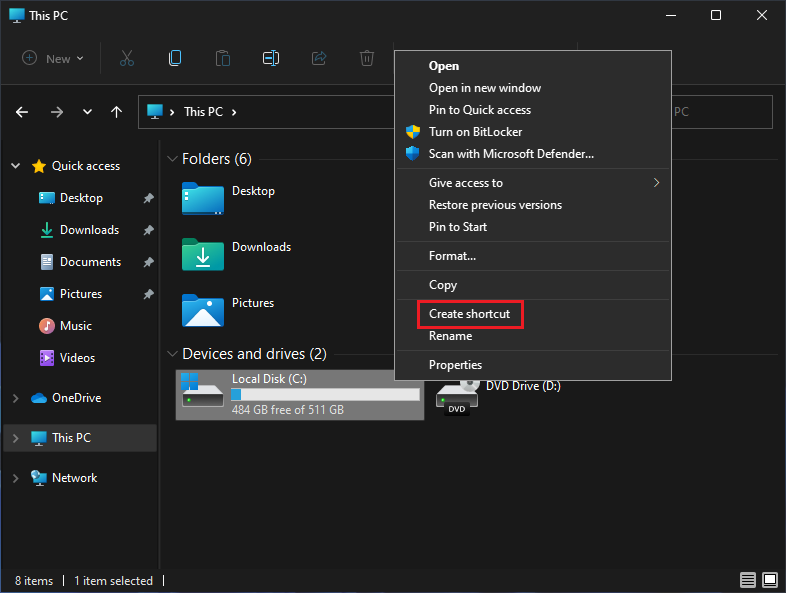Viewport: 786px width, 593px height.
Task: Click the Local Disk (C:) storage usage bar
Action: 325,394
